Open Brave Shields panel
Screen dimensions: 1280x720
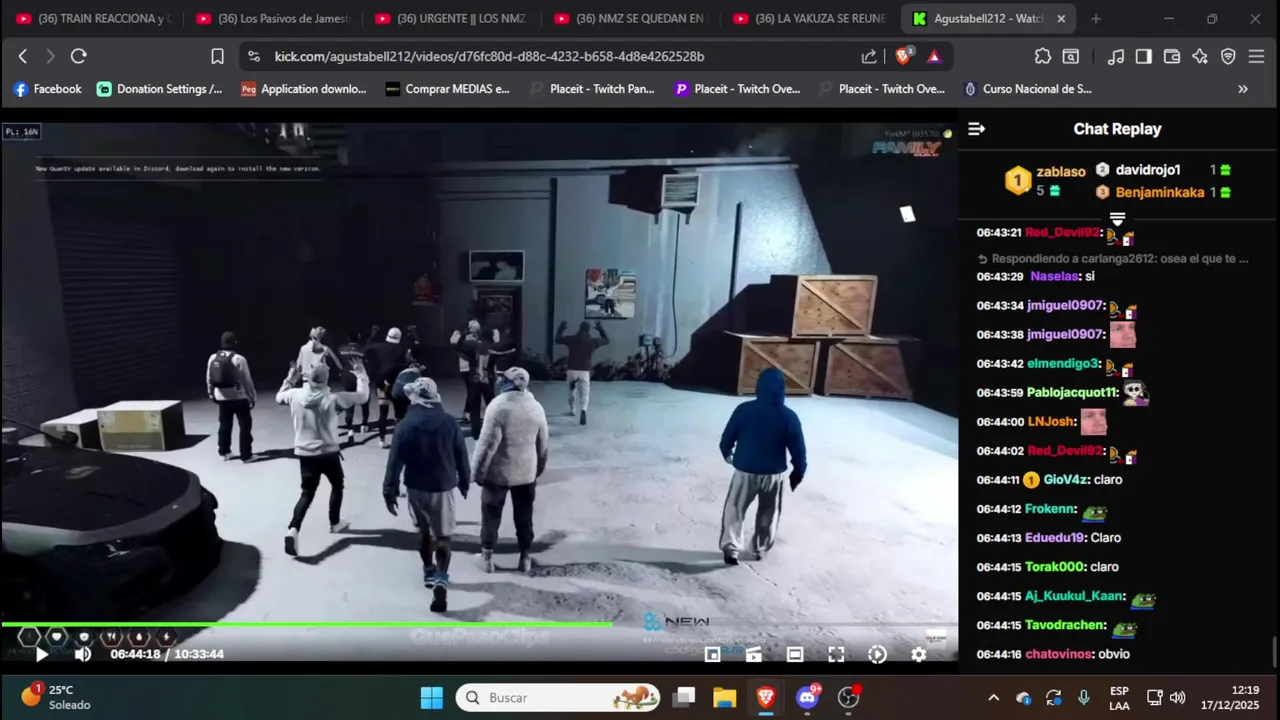(x=903, y=57)
